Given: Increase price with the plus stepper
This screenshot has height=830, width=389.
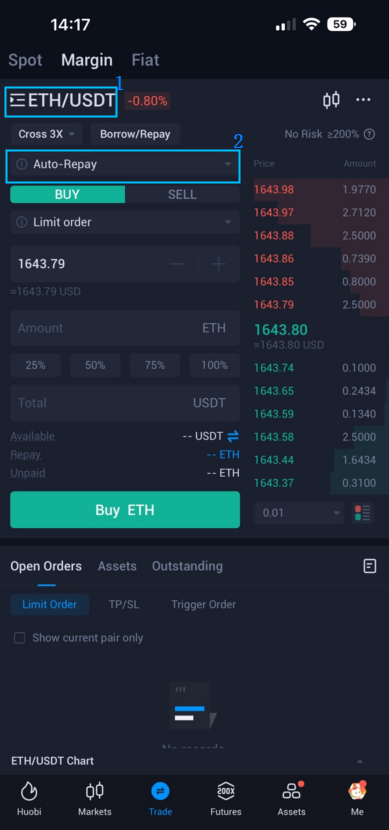Looking at the screenshot, I should pos(219,264).
